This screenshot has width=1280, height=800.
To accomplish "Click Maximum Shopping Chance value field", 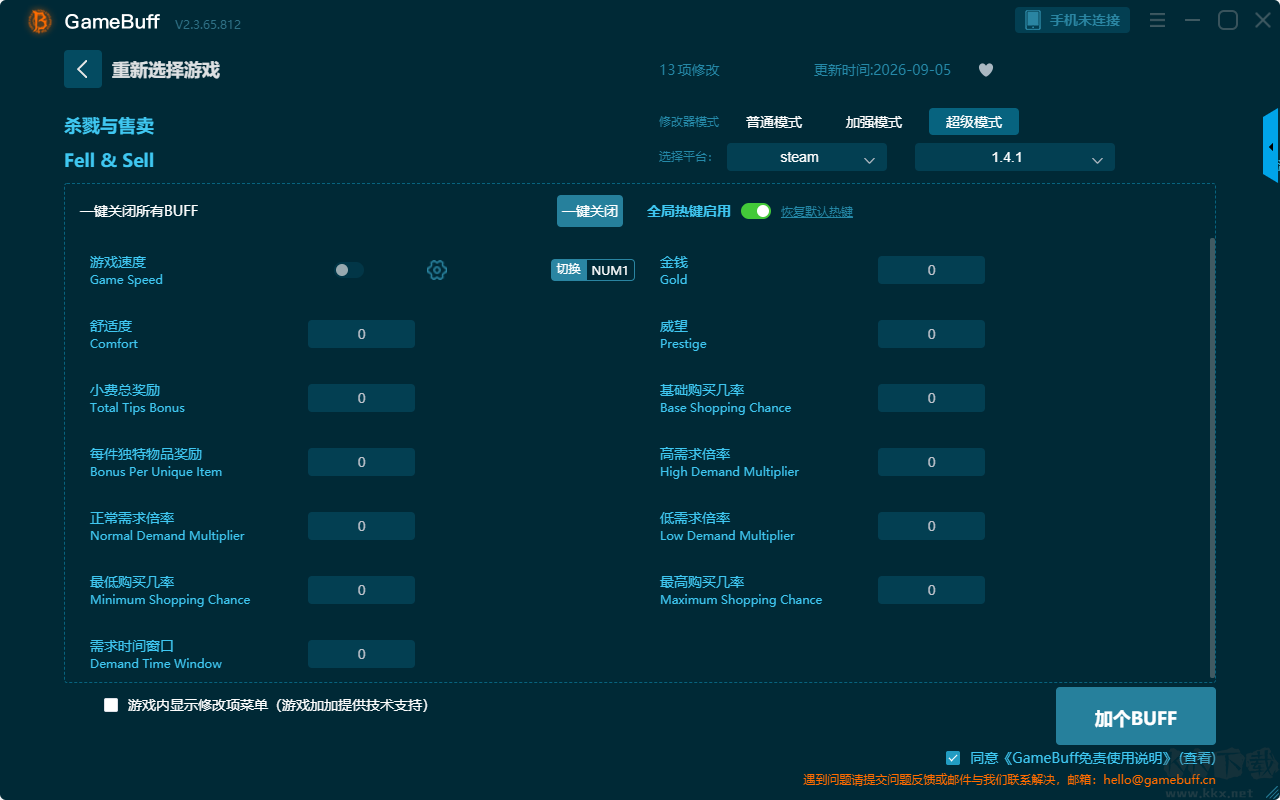I will 931,590.
